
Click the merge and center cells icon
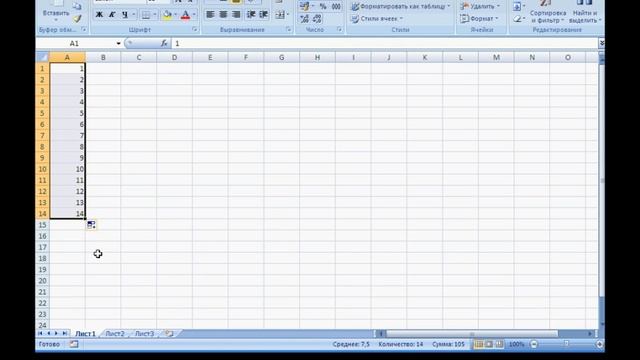(280, 15)
